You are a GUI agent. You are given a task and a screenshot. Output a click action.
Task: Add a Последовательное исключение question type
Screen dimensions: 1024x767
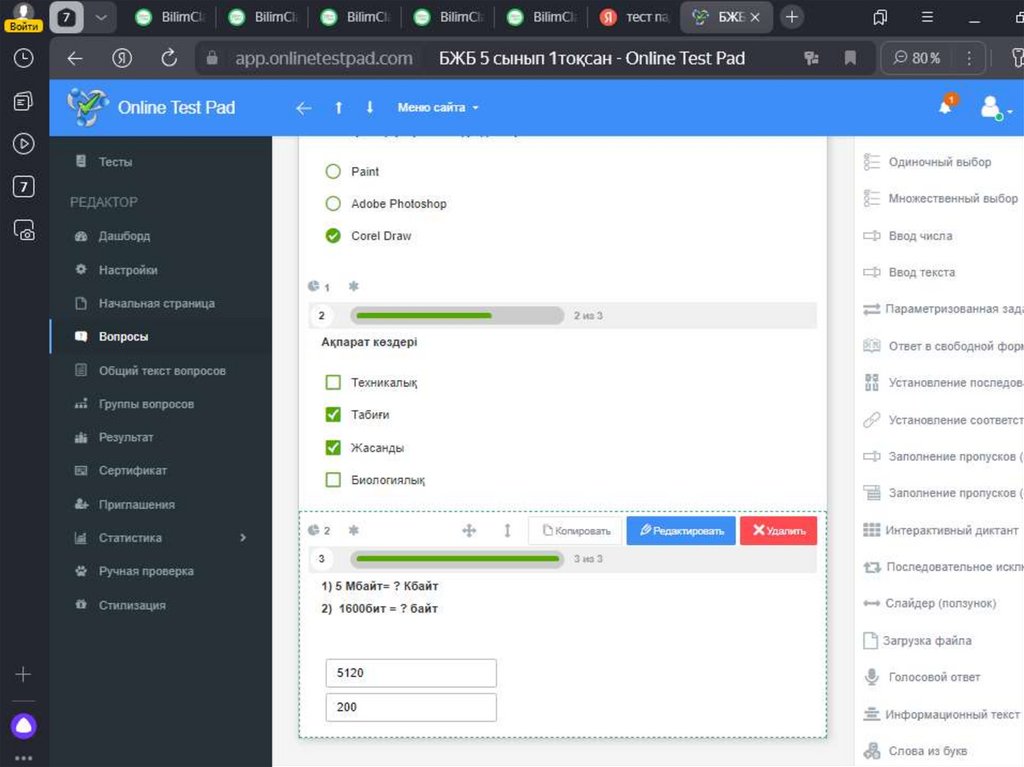[x=943, y=567]
